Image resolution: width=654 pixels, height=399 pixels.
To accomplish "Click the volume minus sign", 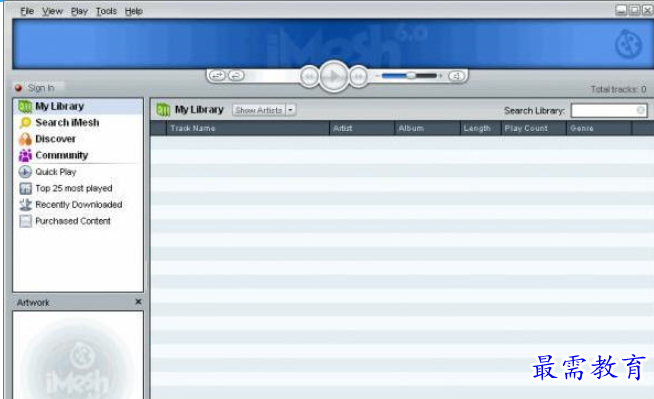I will pos(377,76).
